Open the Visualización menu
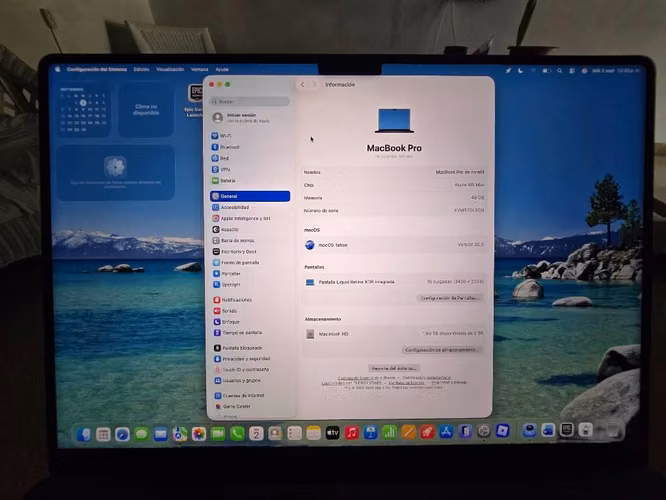Viewport: 666px width, 500px height. (x=170, y=69)
